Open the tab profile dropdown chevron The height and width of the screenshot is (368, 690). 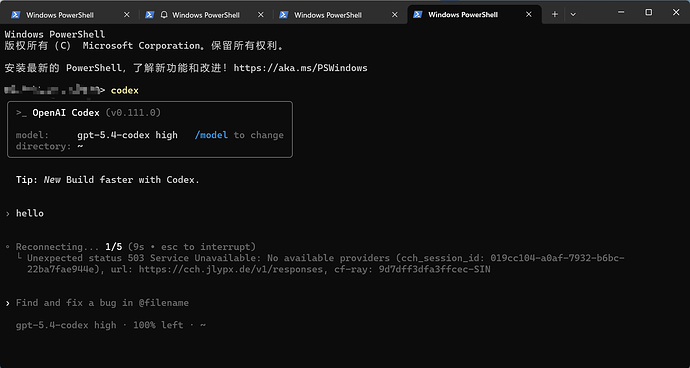pos(573,15)
